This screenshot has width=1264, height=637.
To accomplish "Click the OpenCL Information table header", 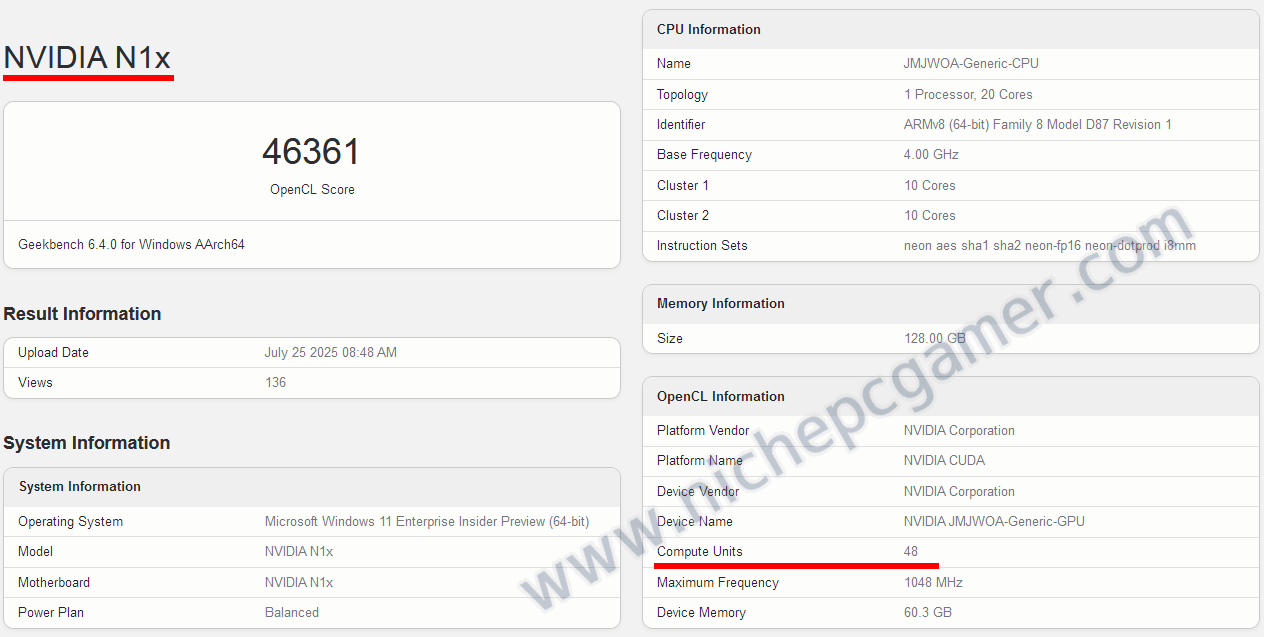I will click(721, 396).
